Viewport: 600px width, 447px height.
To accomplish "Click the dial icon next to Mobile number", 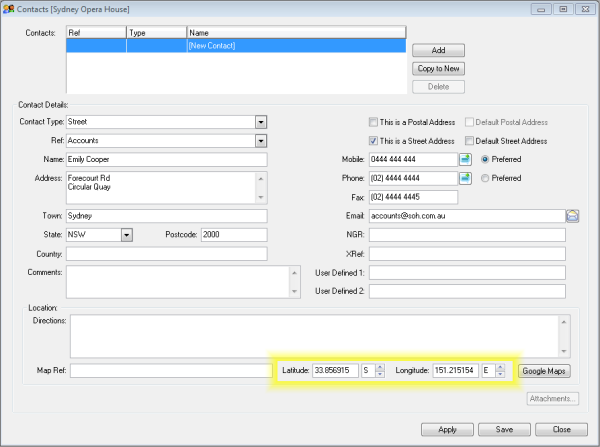I will [x=465, y=159].
